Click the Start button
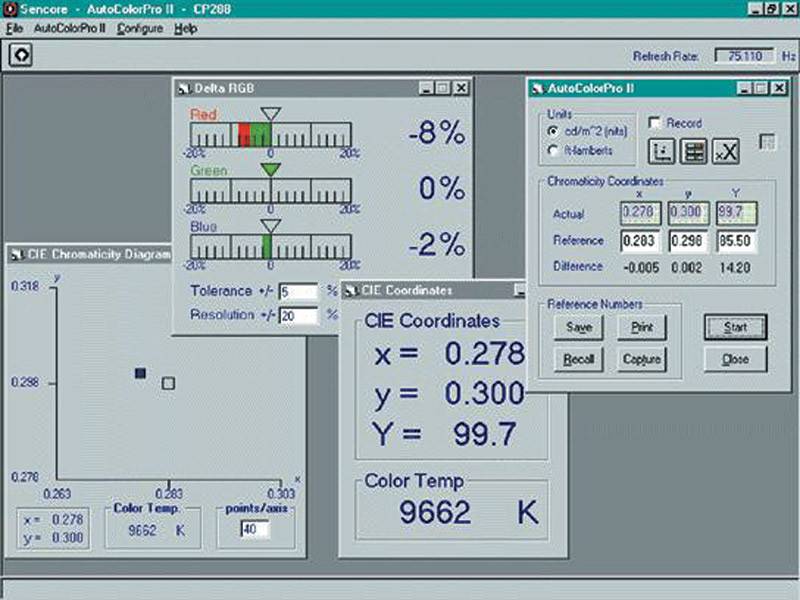This screenshot has height=600, width=800. (x=735, y=327)
